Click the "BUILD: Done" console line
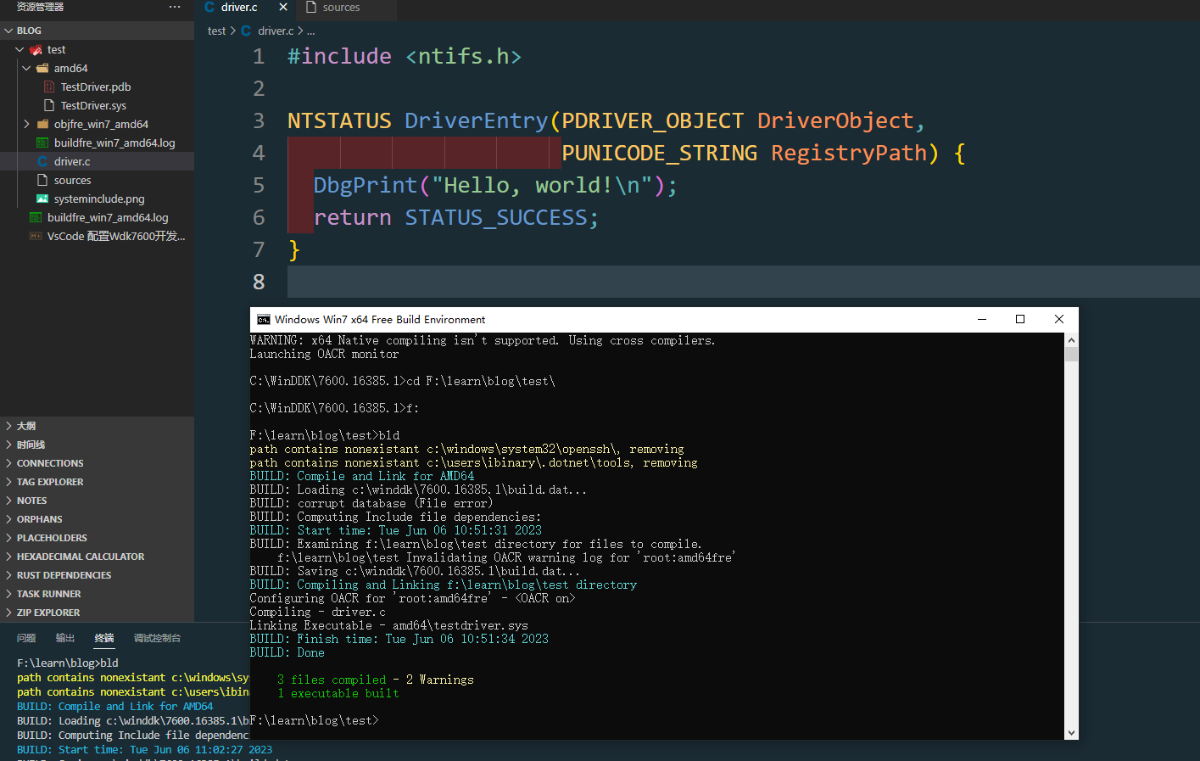Image resolution: width=1200 pixels, height=761 pixels. [287, 653]
